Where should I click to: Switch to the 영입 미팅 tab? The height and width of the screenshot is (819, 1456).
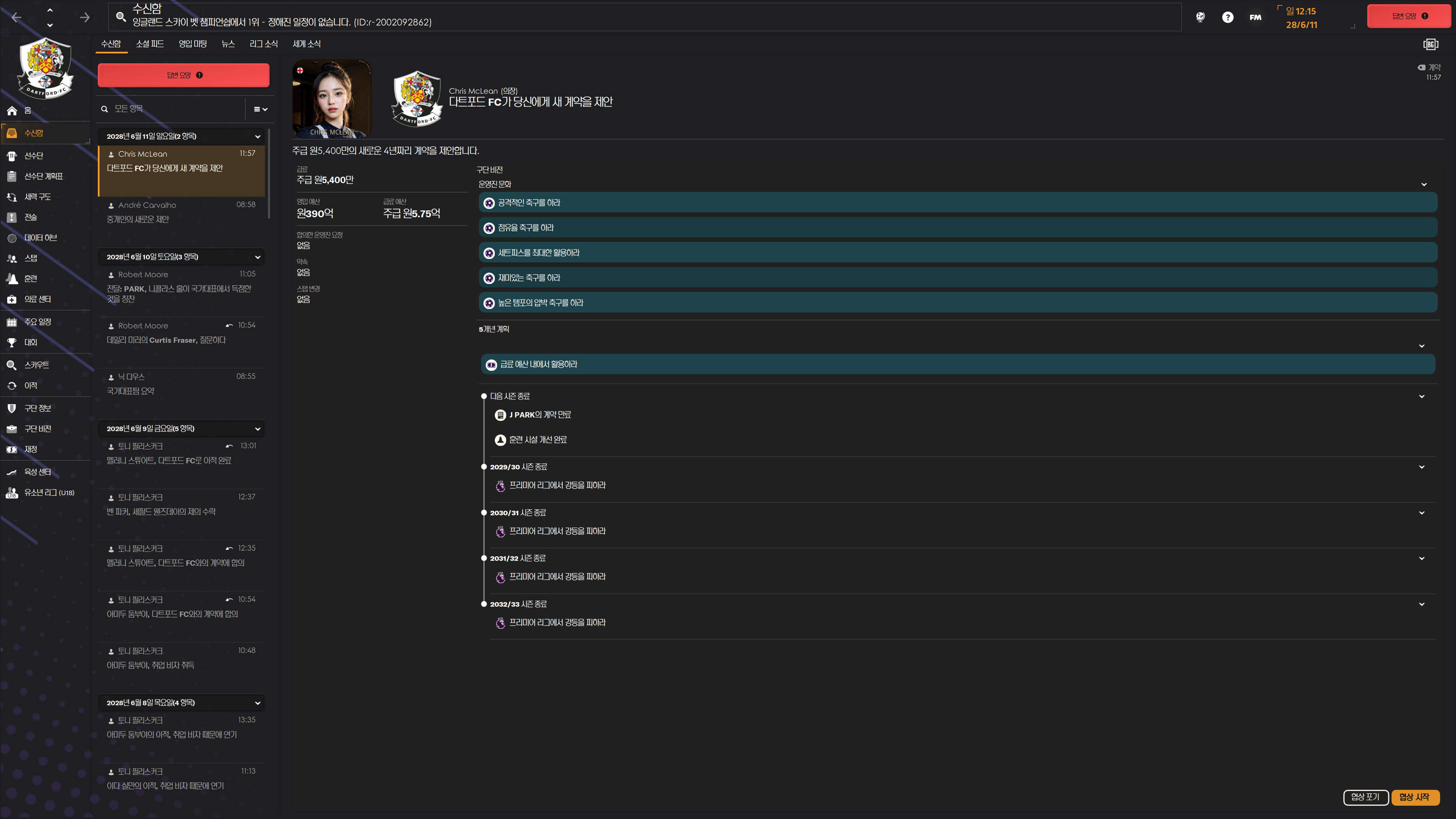click(193, 44)
